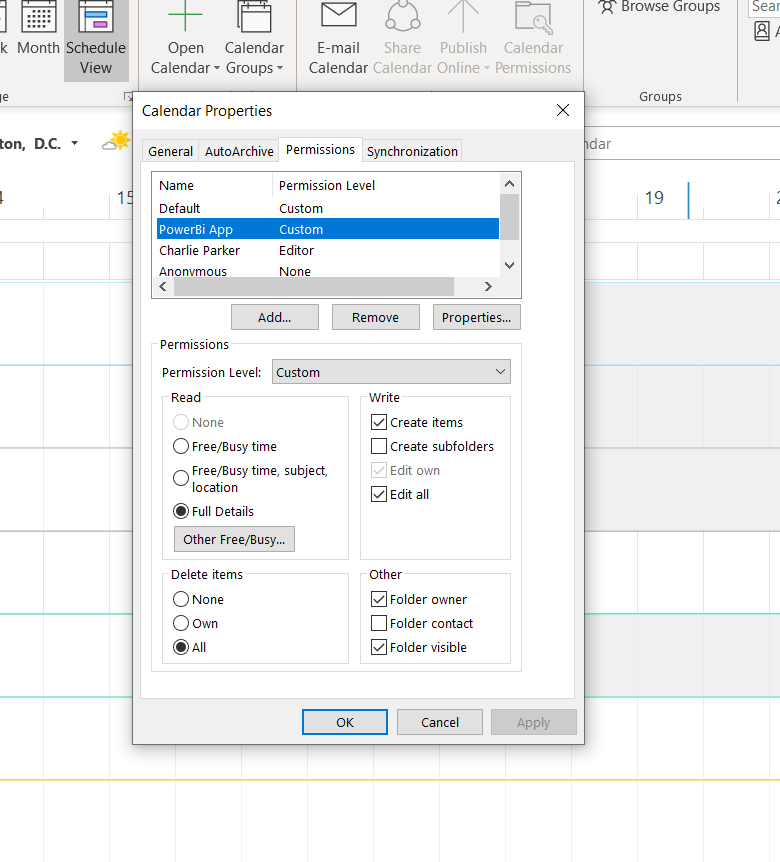Click Browse Groups in ribbon
The width and height of the screenshot is (780, 862).
point(659,7)
